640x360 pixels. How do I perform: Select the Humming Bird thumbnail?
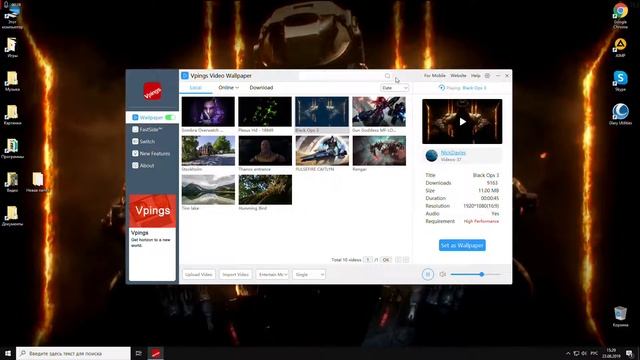coord(265,190)
